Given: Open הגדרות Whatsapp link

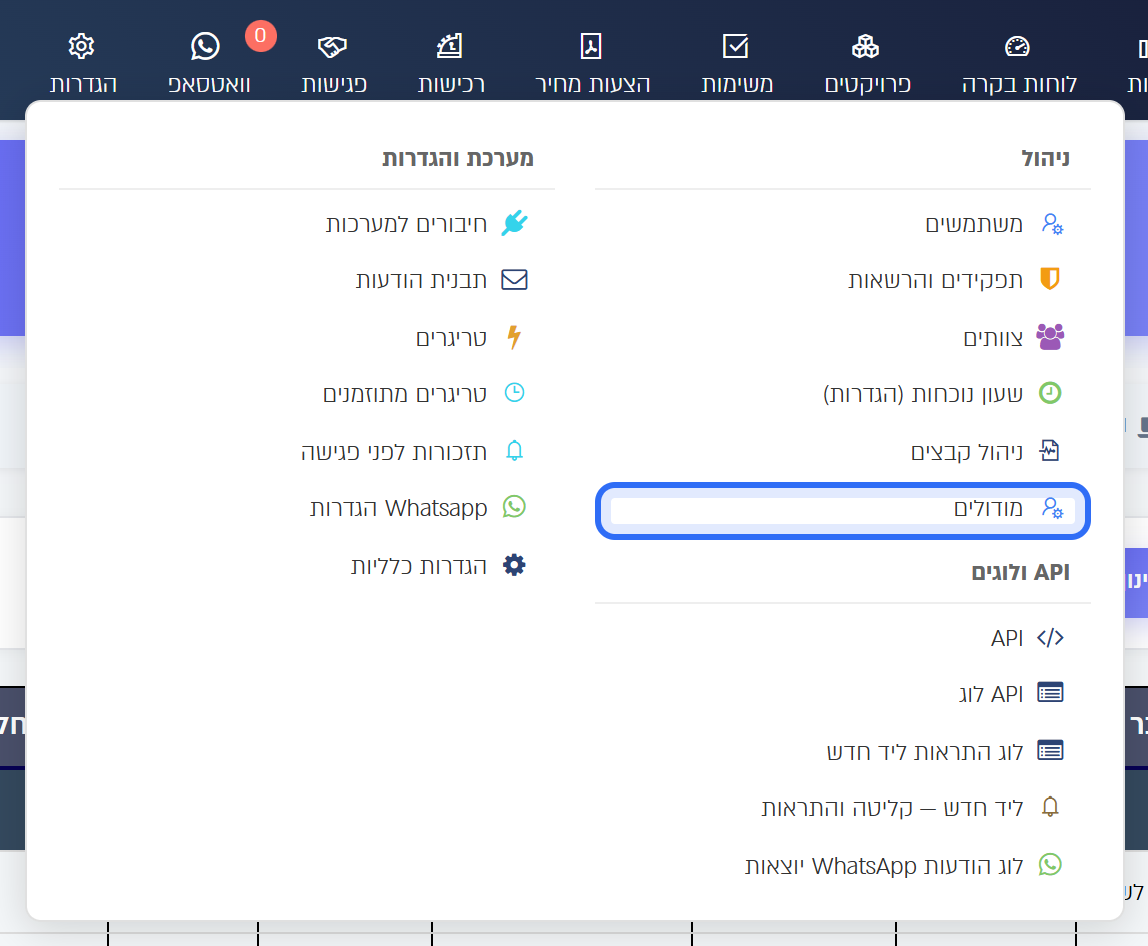Looking at the screenshot, I should pyautogui.click(x=398, y=507).
